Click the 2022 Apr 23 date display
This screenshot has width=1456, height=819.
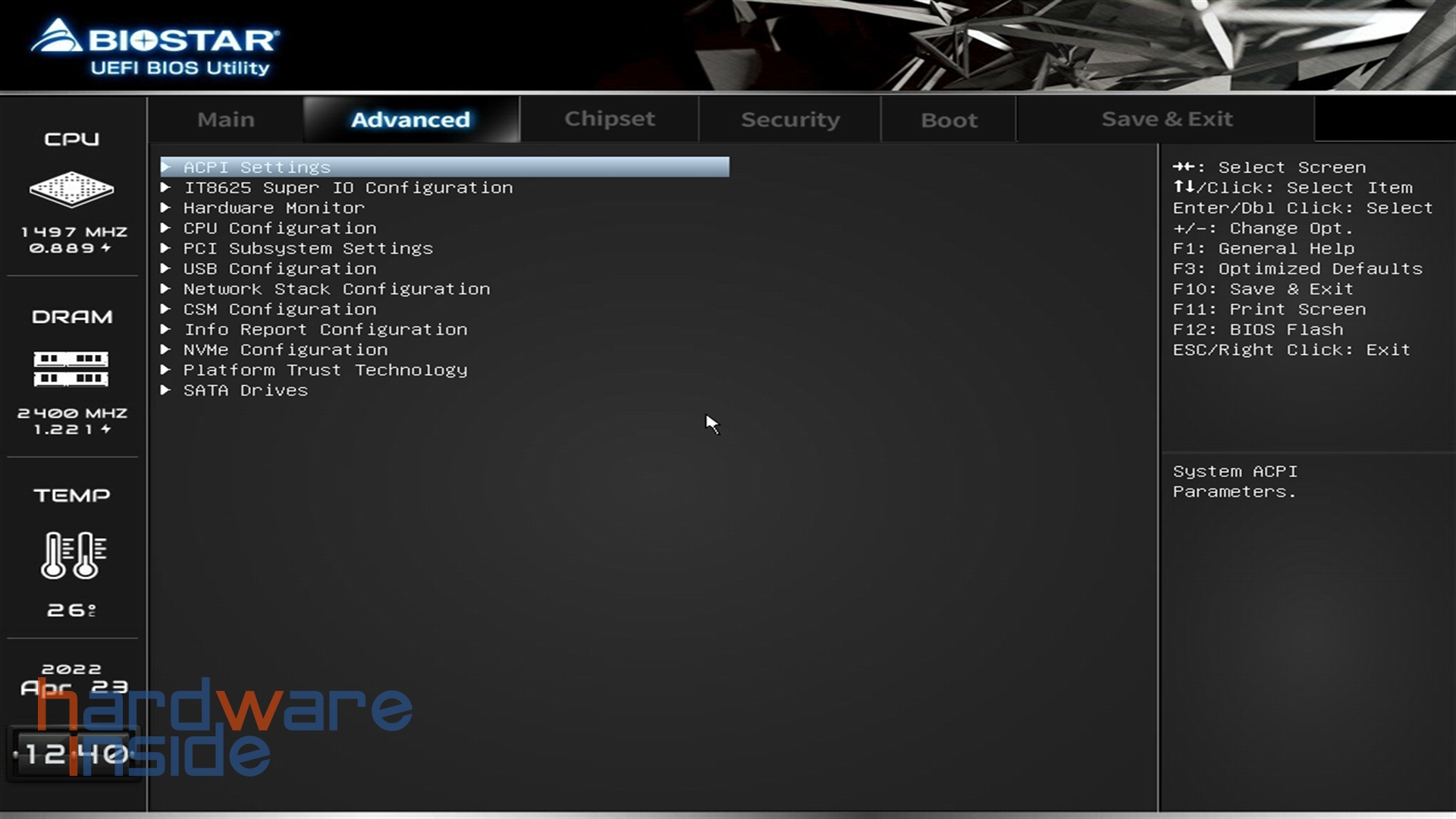tap(74, 679)
